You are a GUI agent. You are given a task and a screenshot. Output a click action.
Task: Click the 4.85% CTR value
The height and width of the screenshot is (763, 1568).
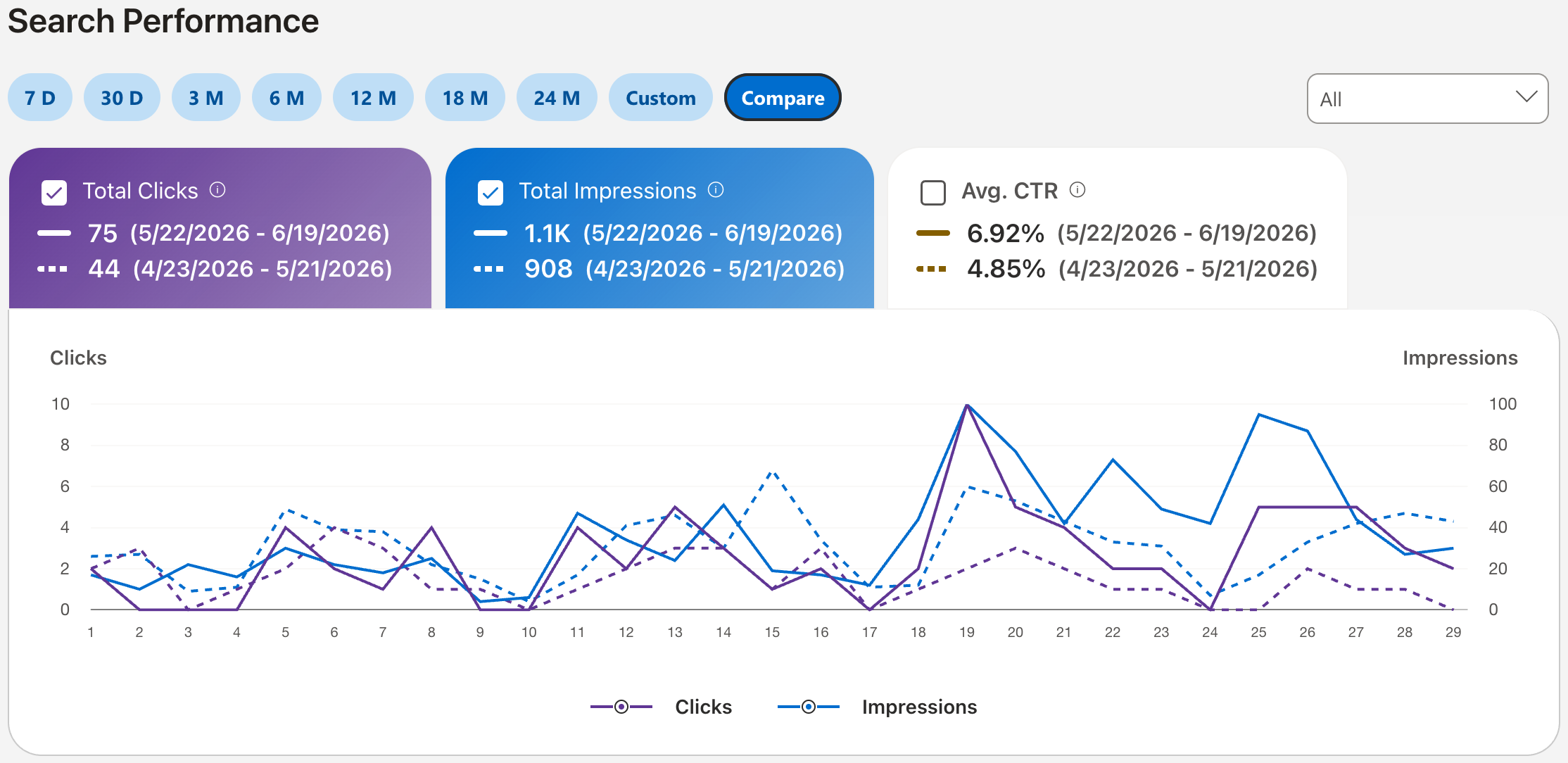1006,269
